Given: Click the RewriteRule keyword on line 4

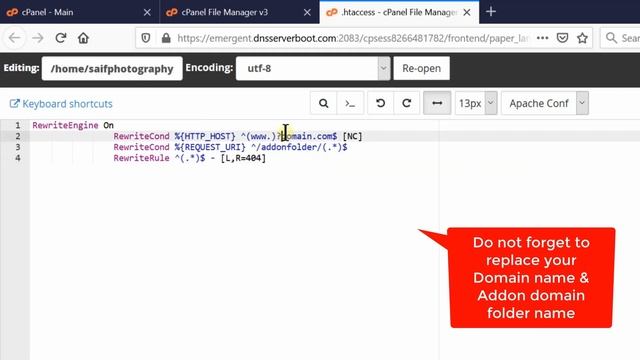Looking at the screenshot, I should [141, 158].
